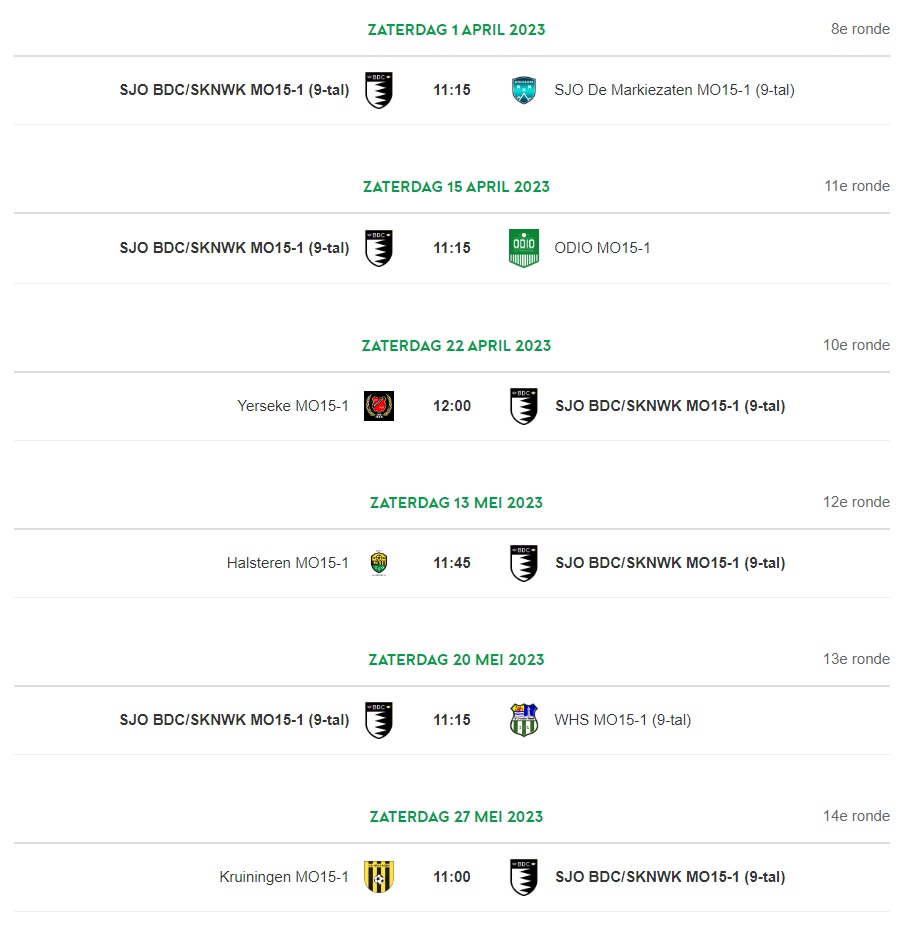Open Halsteren MO15-1 team name
This screenshot has width=911, height=926.
click(288, 563)
